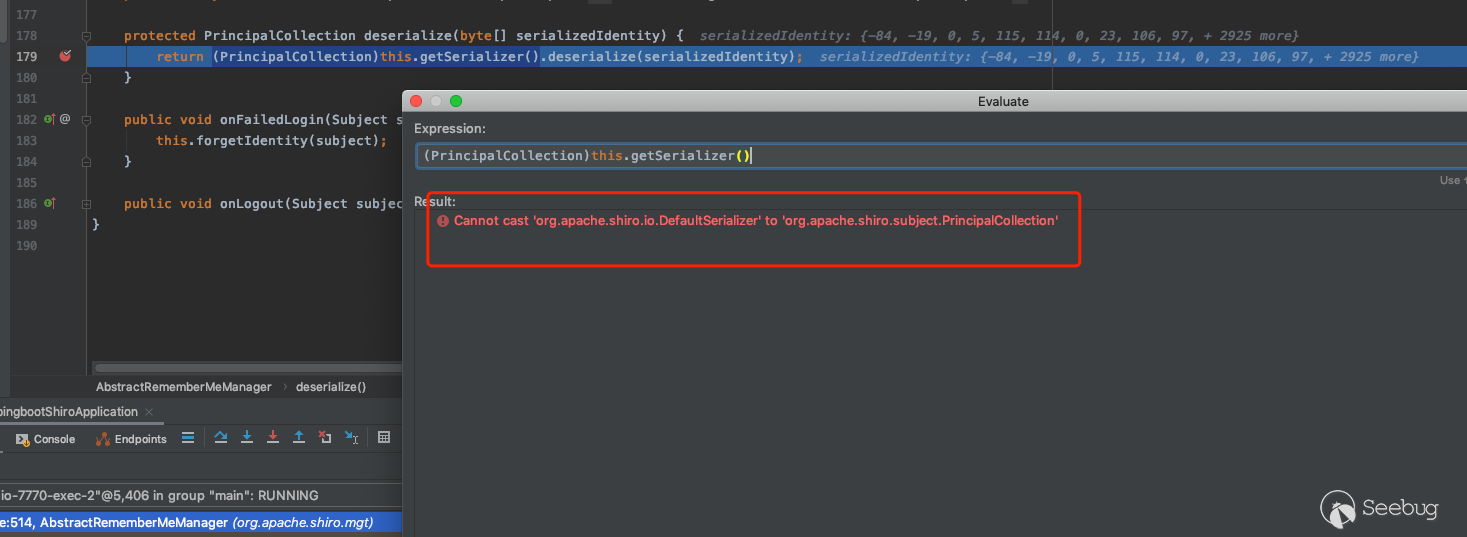Open the Evaluate Expression calculator icon
The height and width of the screenshot is (537, 1467).
tap(383, 438)
